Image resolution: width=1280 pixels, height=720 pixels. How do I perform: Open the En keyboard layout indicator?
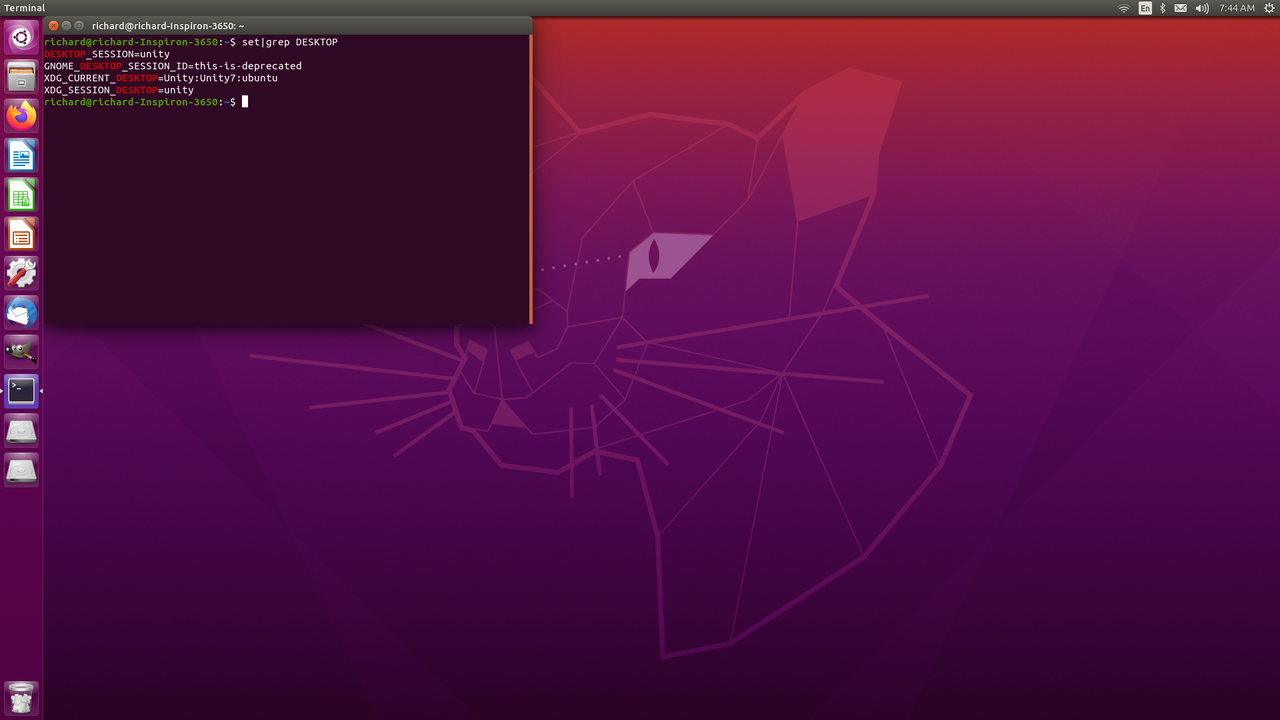(x=1145, y=8)
